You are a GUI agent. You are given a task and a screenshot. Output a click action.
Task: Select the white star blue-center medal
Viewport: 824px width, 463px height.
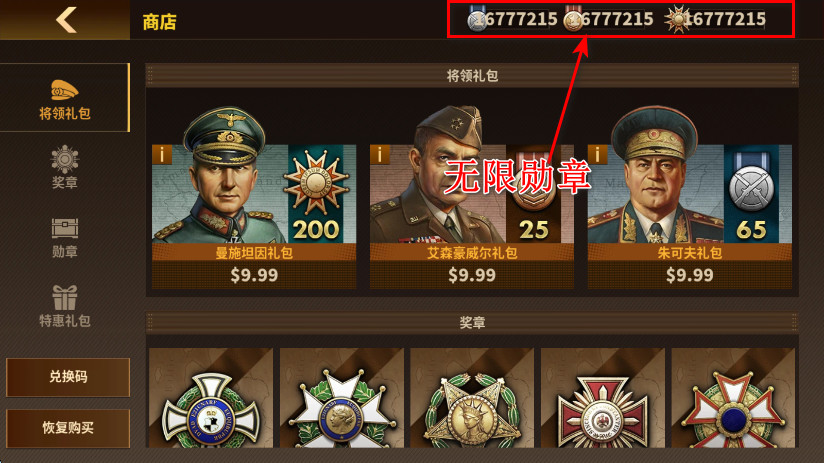click(342, 398)
